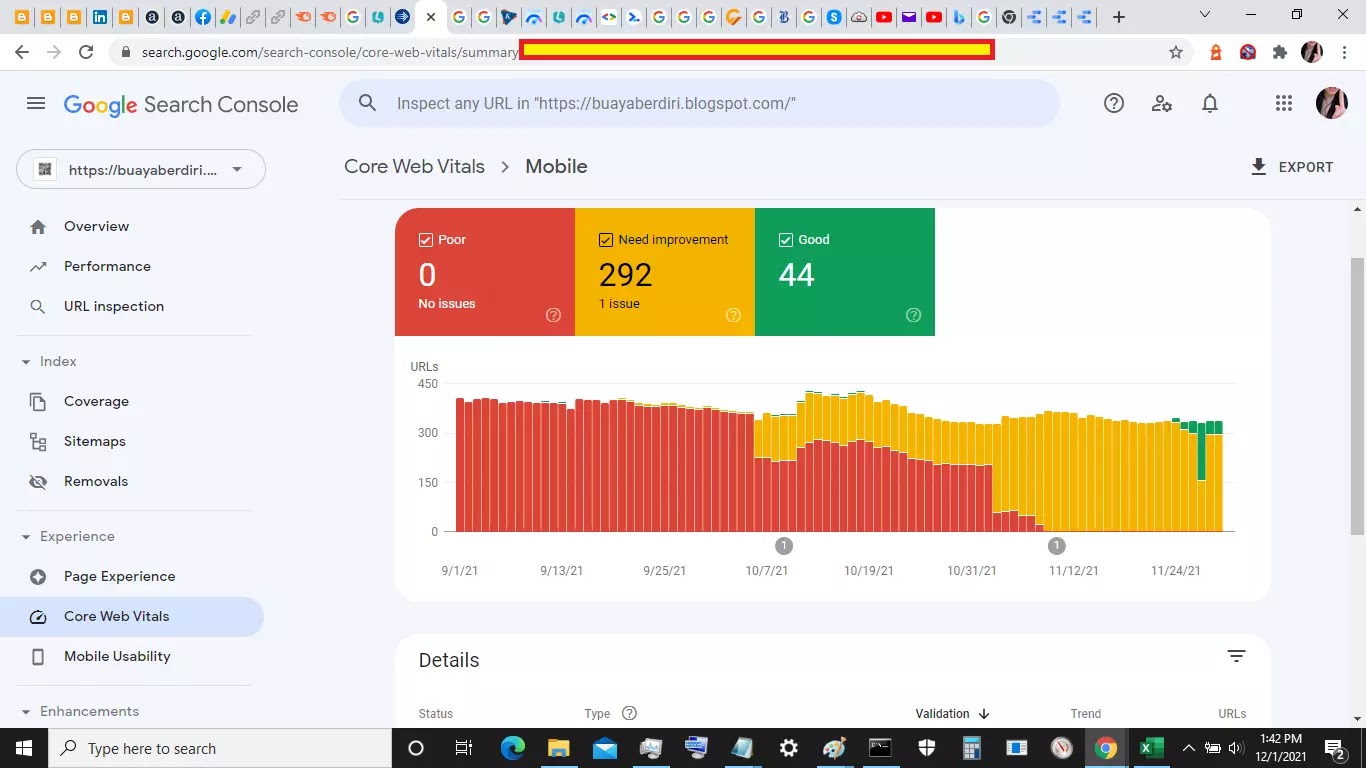
Task: Collapse the Index section
Action: point(26,362)
